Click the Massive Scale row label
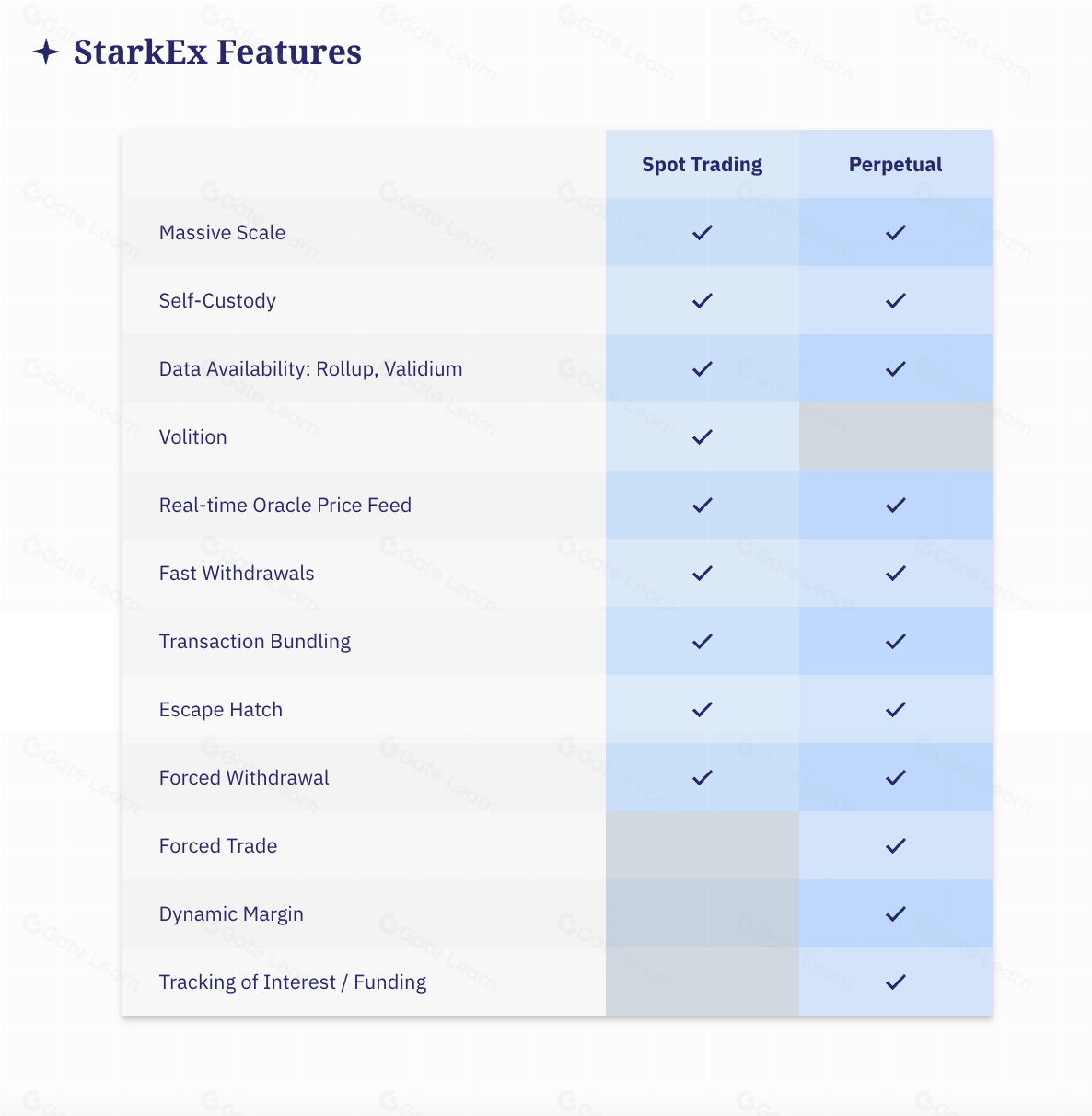 tap(222, 233)
